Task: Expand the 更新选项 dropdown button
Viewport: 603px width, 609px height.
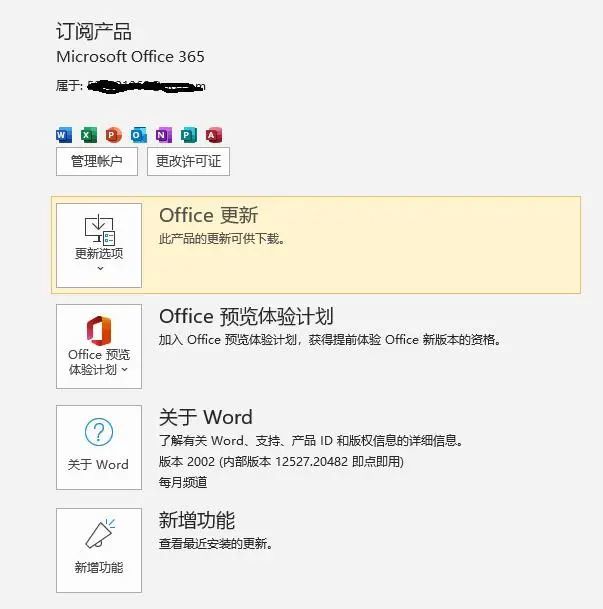Action: (x=99, y=245)
